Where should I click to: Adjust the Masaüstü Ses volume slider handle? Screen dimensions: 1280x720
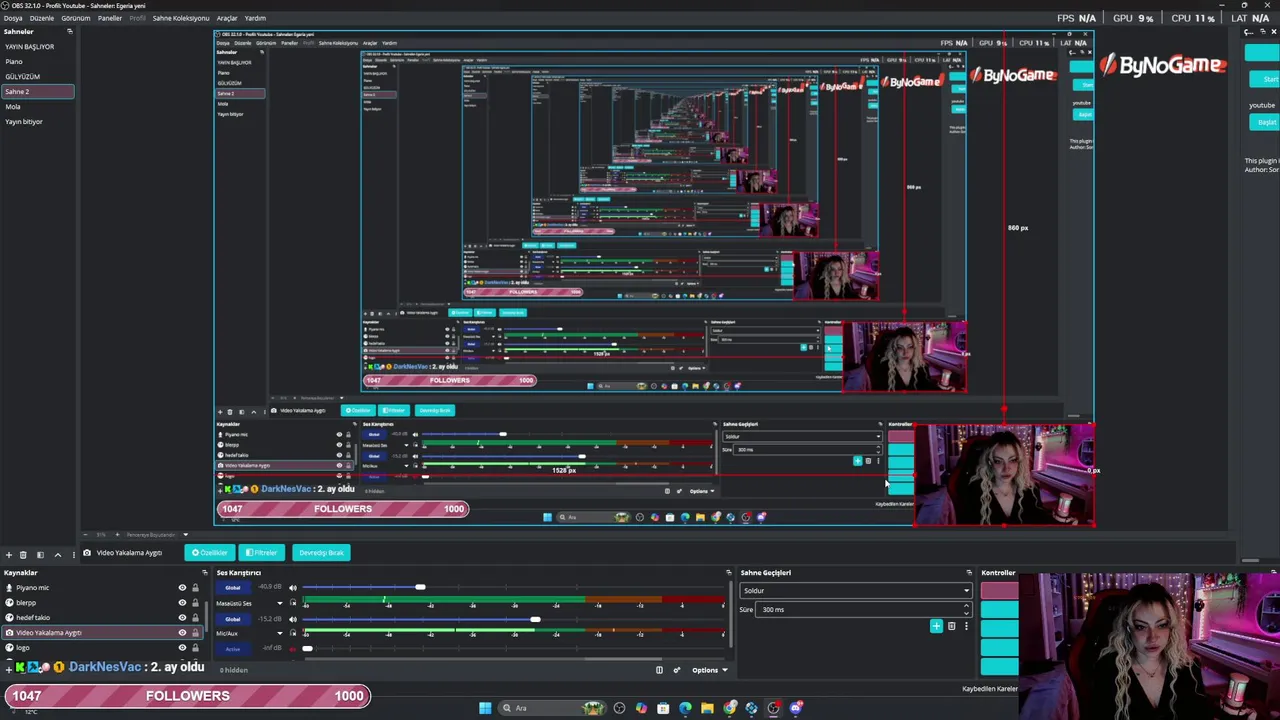pos(421,588)
